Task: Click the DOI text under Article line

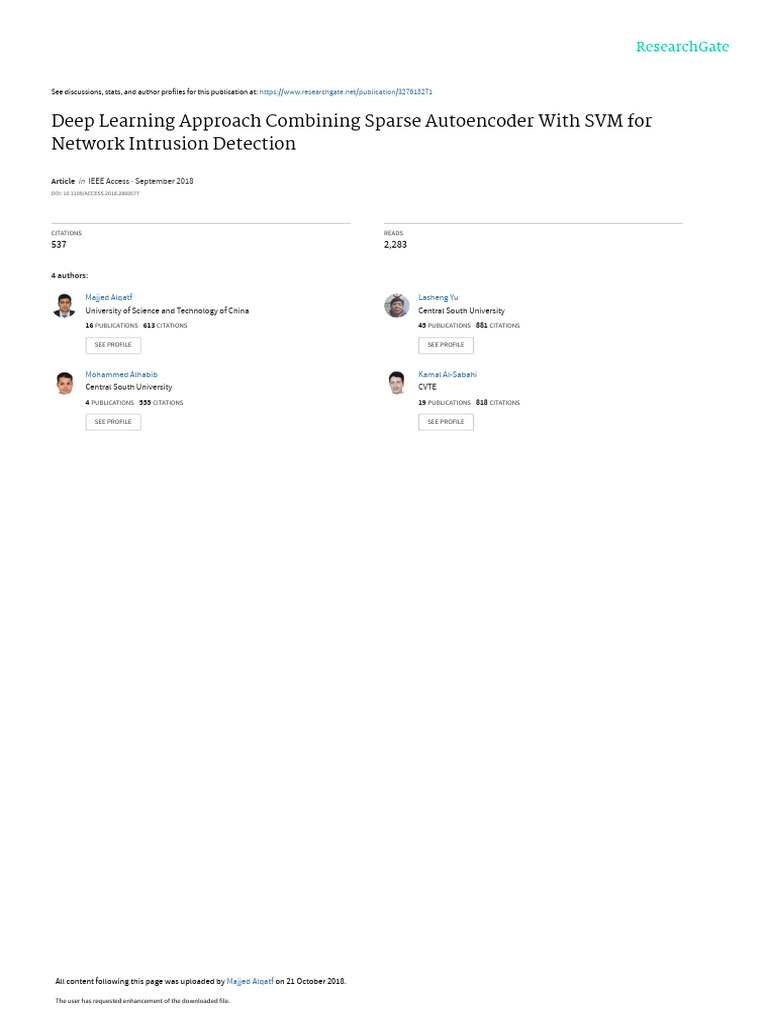Action: (x=95, y=193)
